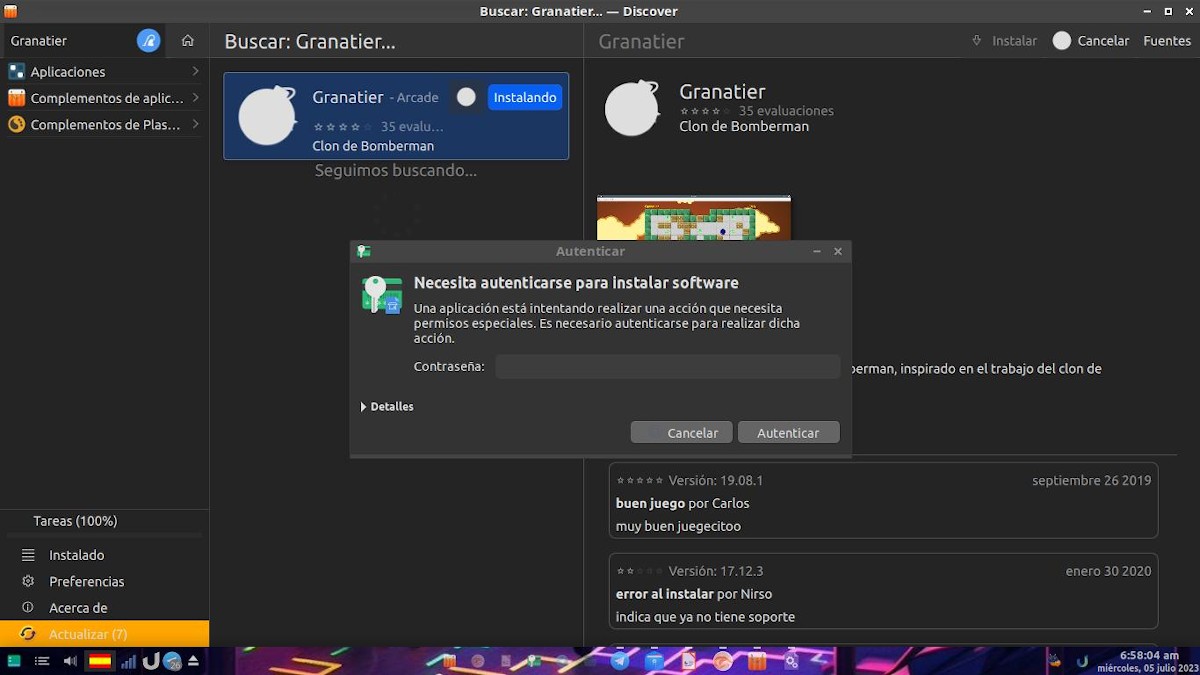Open Telegram from the dock
The image size is (1200, 675).
coord(620,661)
